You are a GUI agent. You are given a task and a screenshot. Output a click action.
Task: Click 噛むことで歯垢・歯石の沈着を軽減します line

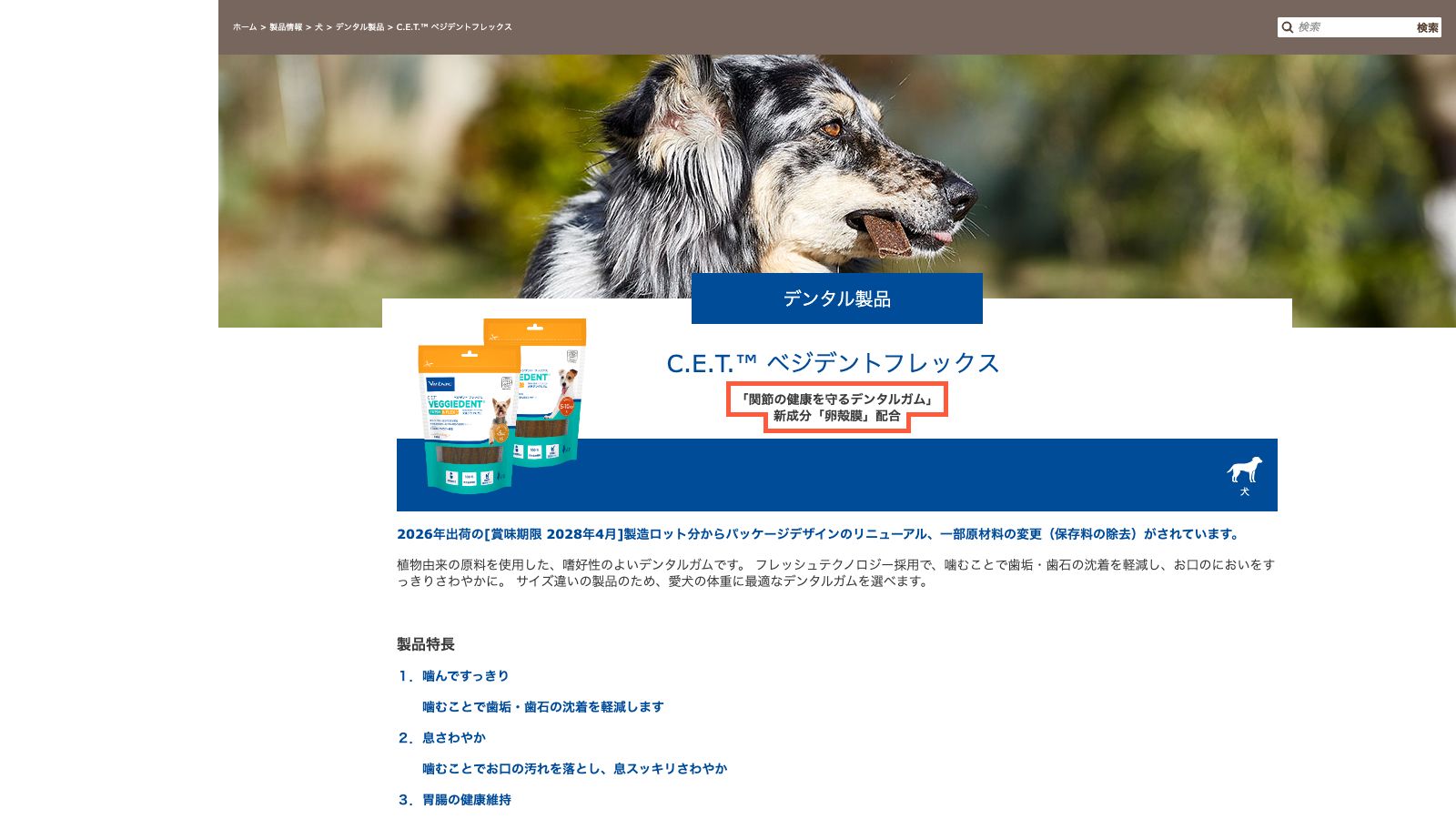(542, 707)
